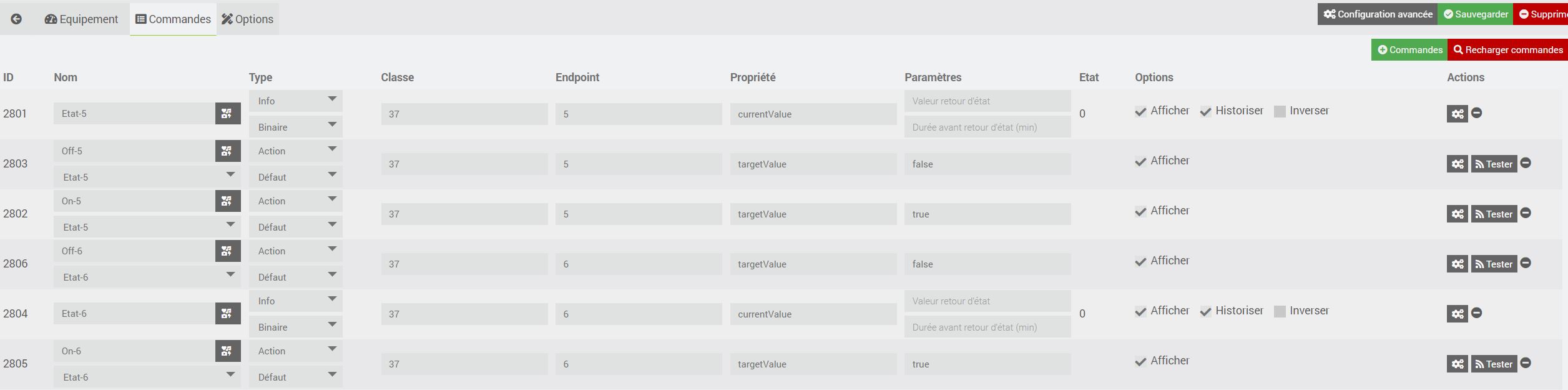Click the Valeur retour d'état field for Etat-5
This screenshot has height=390, width=1568.
(987, 101)
